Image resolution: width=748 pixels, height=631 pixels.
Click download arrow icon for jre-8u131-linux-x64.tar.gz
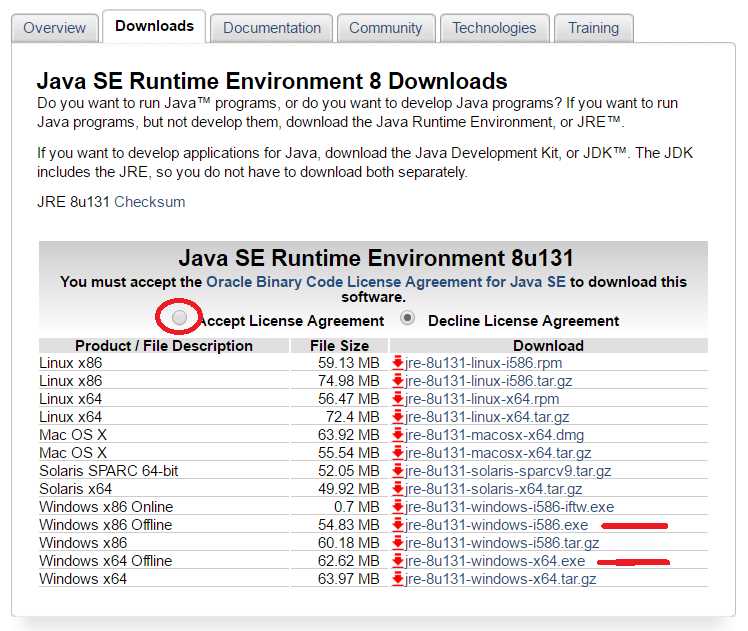pos(397,417)
